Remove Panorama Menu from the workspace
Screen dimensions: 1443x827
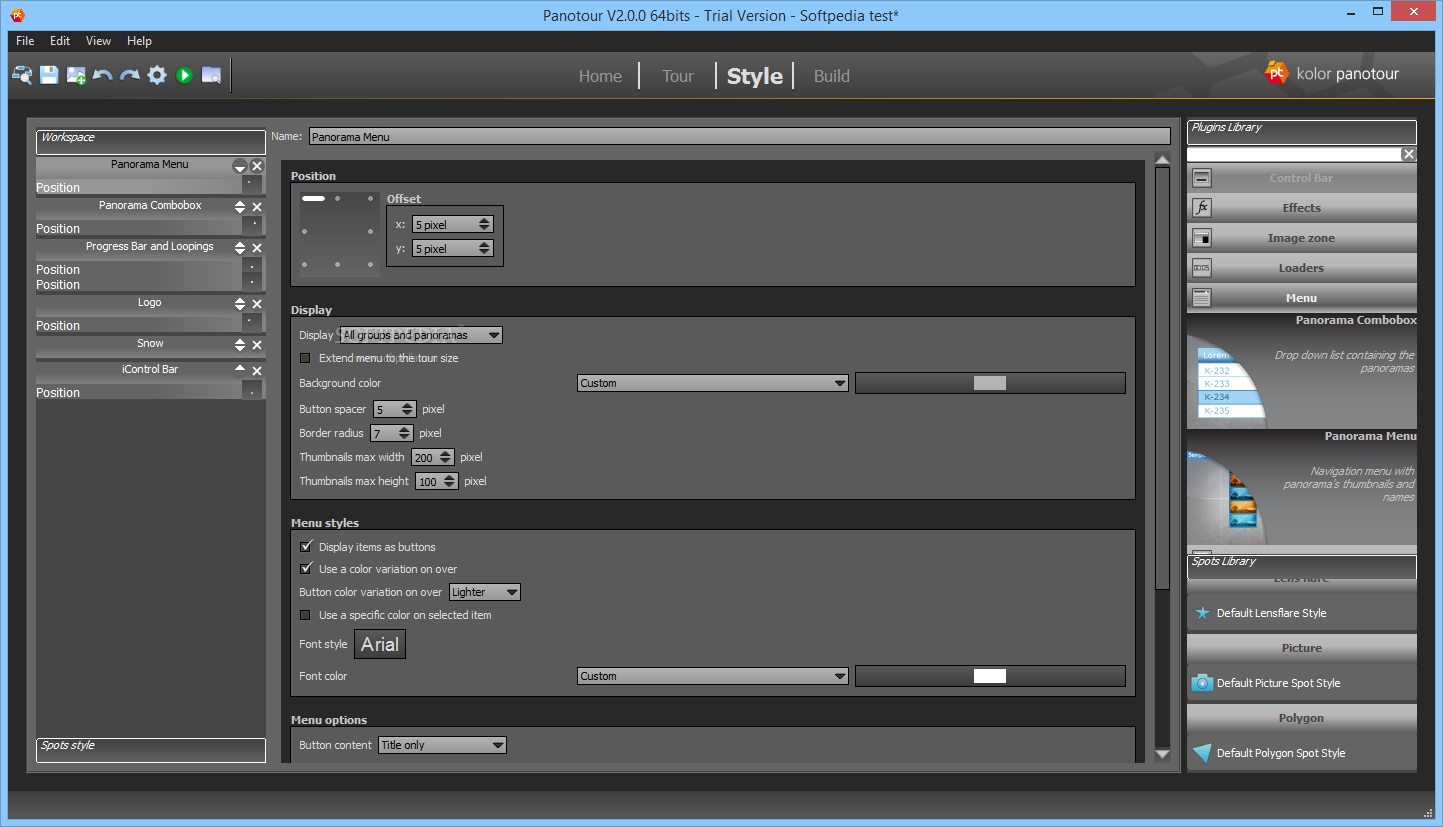pos(257,166)
